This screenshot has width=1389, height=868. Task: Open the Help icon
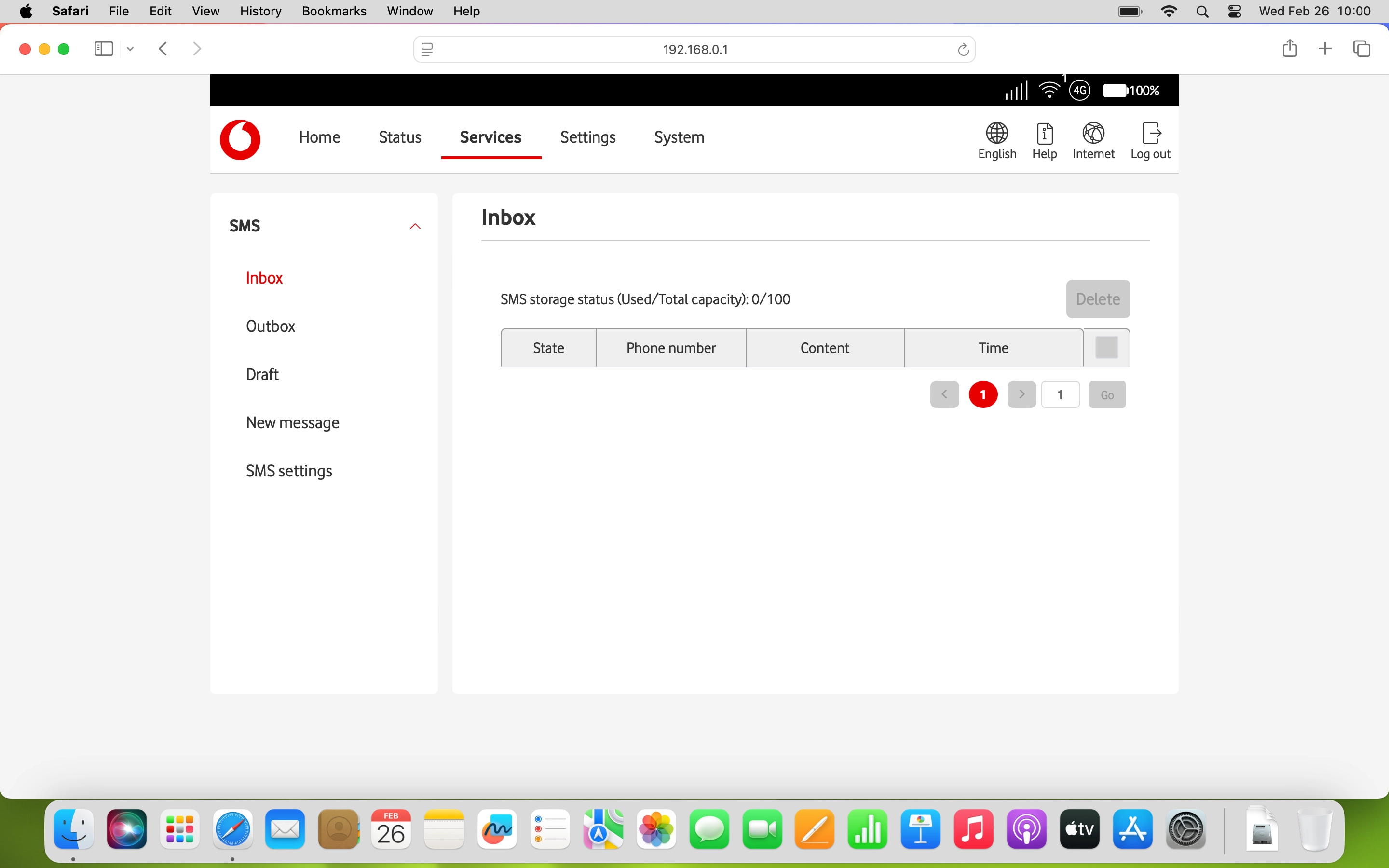pos(1044,133)
